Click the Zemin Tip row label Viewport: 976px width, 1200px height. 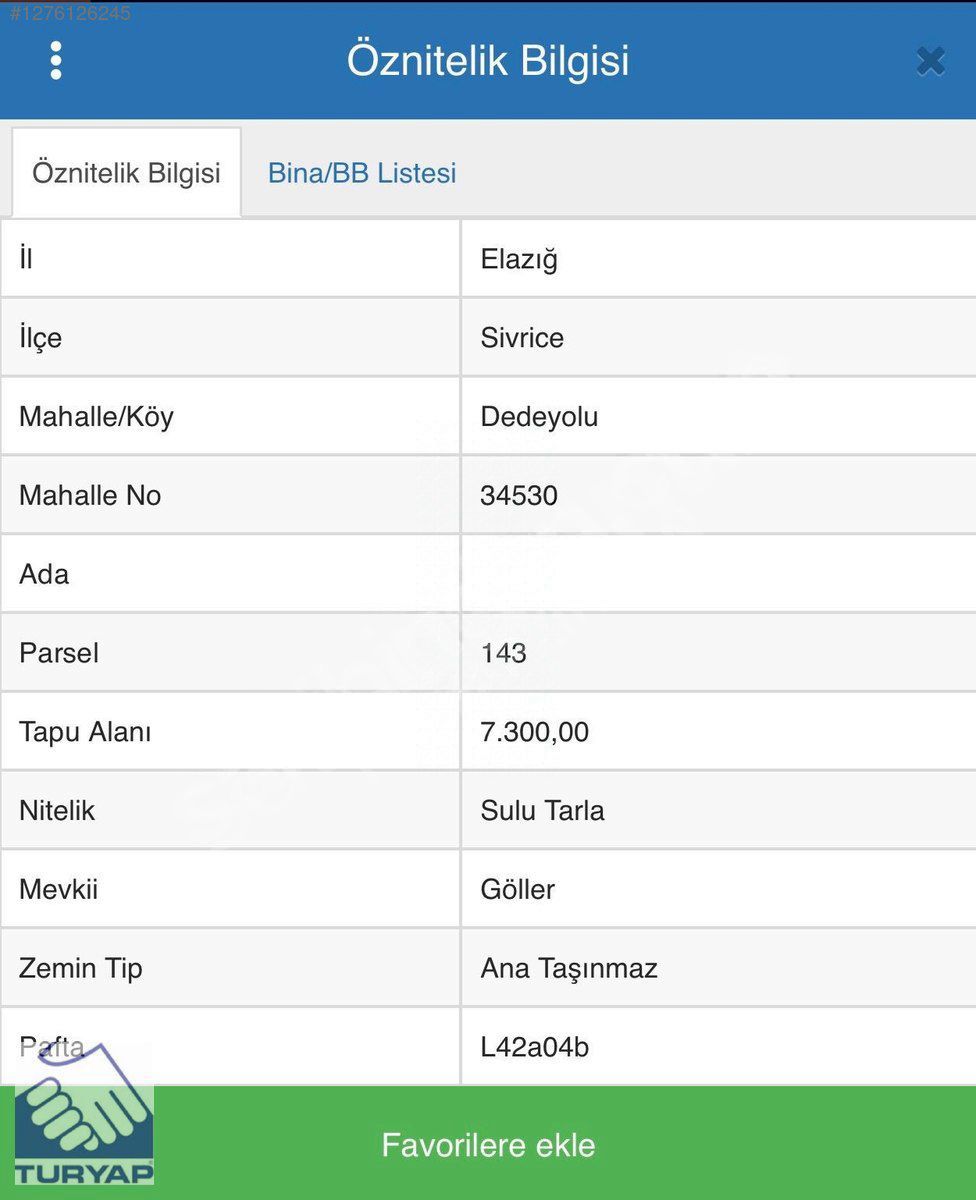[80, 969]
